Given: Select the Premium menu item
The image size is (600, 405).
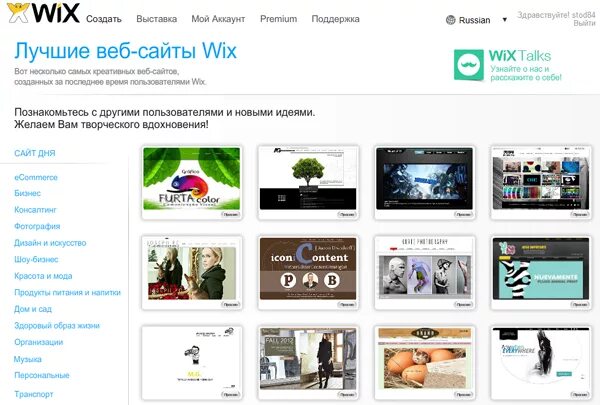Looking at the screenshot, I should point(279,19).
